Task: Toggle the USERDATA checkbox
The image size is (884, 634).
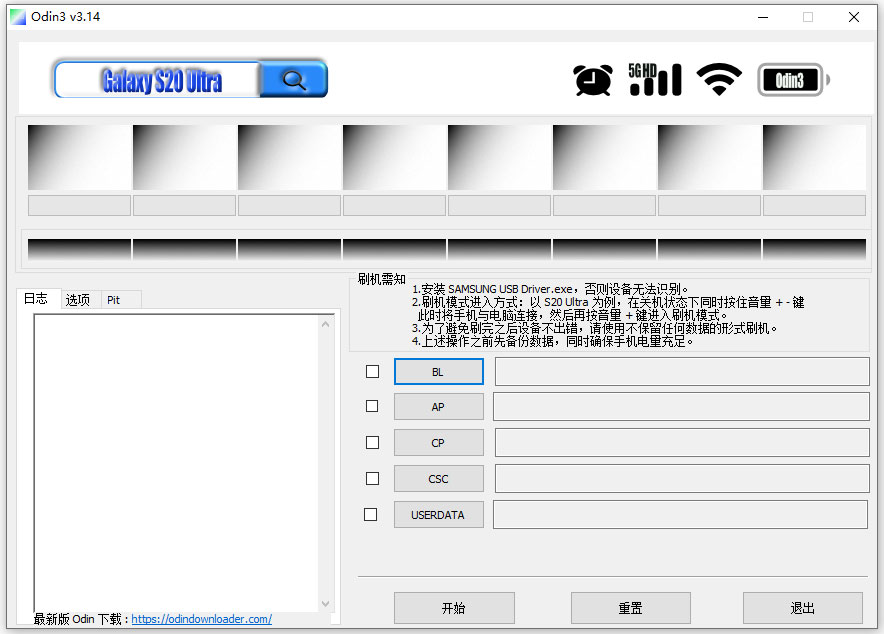Action: pyautogui.click(x=370, y=515)
